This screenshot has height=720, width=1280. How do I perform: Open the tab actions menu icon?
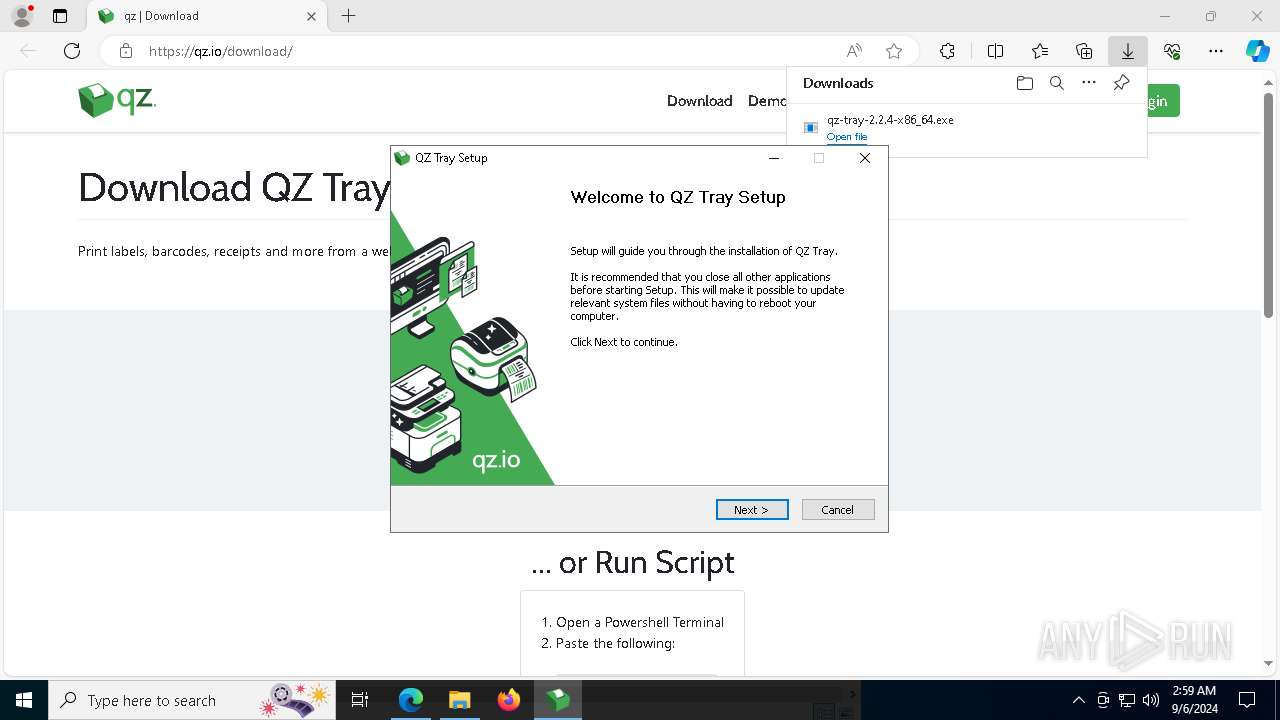pyautogui.click(x=60, y=16)
